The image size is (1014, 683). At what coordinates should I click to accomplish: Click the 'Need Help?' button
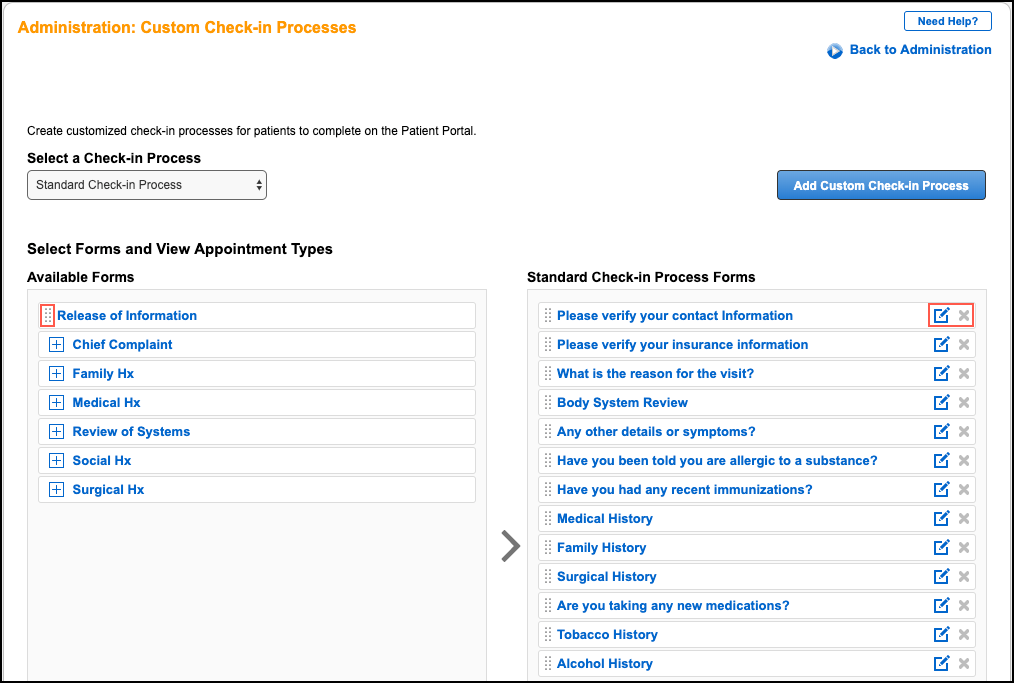click(946, 20)
